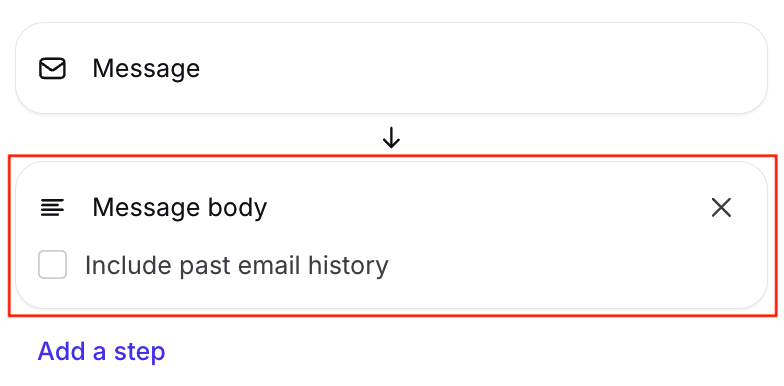Click the arrow connector below Message
Image resolution: width=784 pixels, height=386 pixels.
(391, 138)
